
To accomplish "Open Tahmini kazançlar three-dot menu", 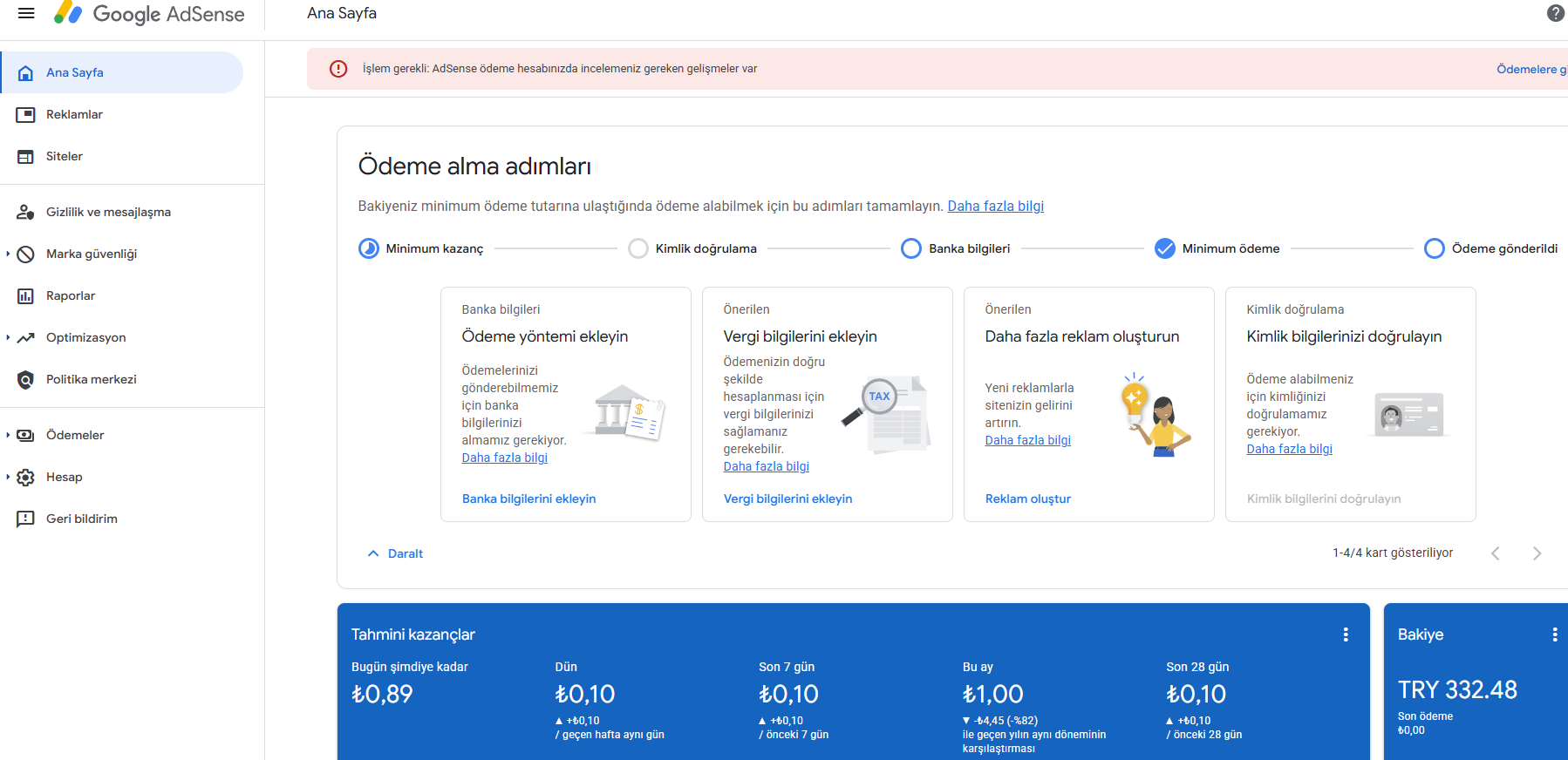I will click(x=1346, y=634).
